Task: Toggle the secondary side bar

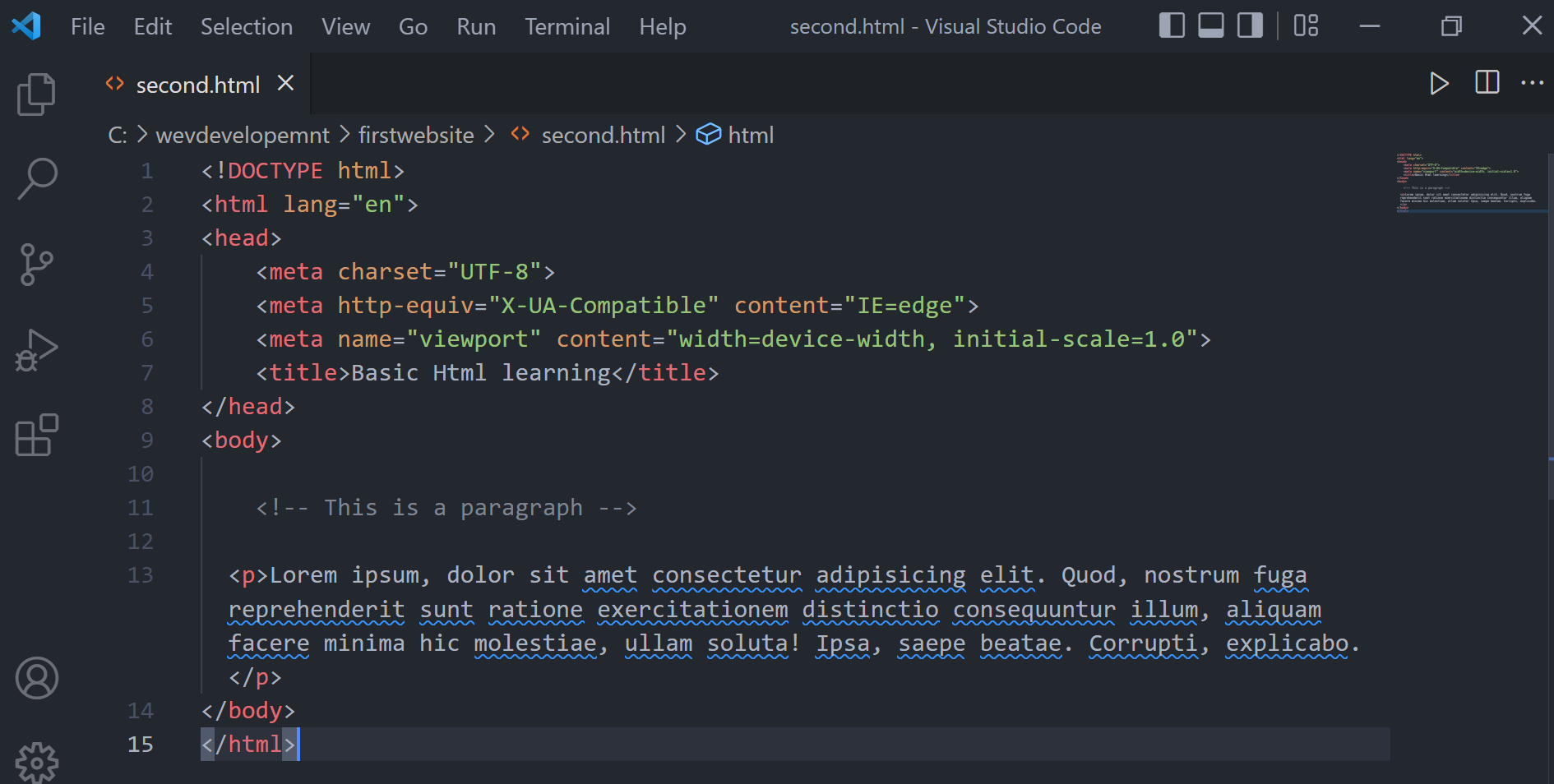Action: [x=1250, y=25]
